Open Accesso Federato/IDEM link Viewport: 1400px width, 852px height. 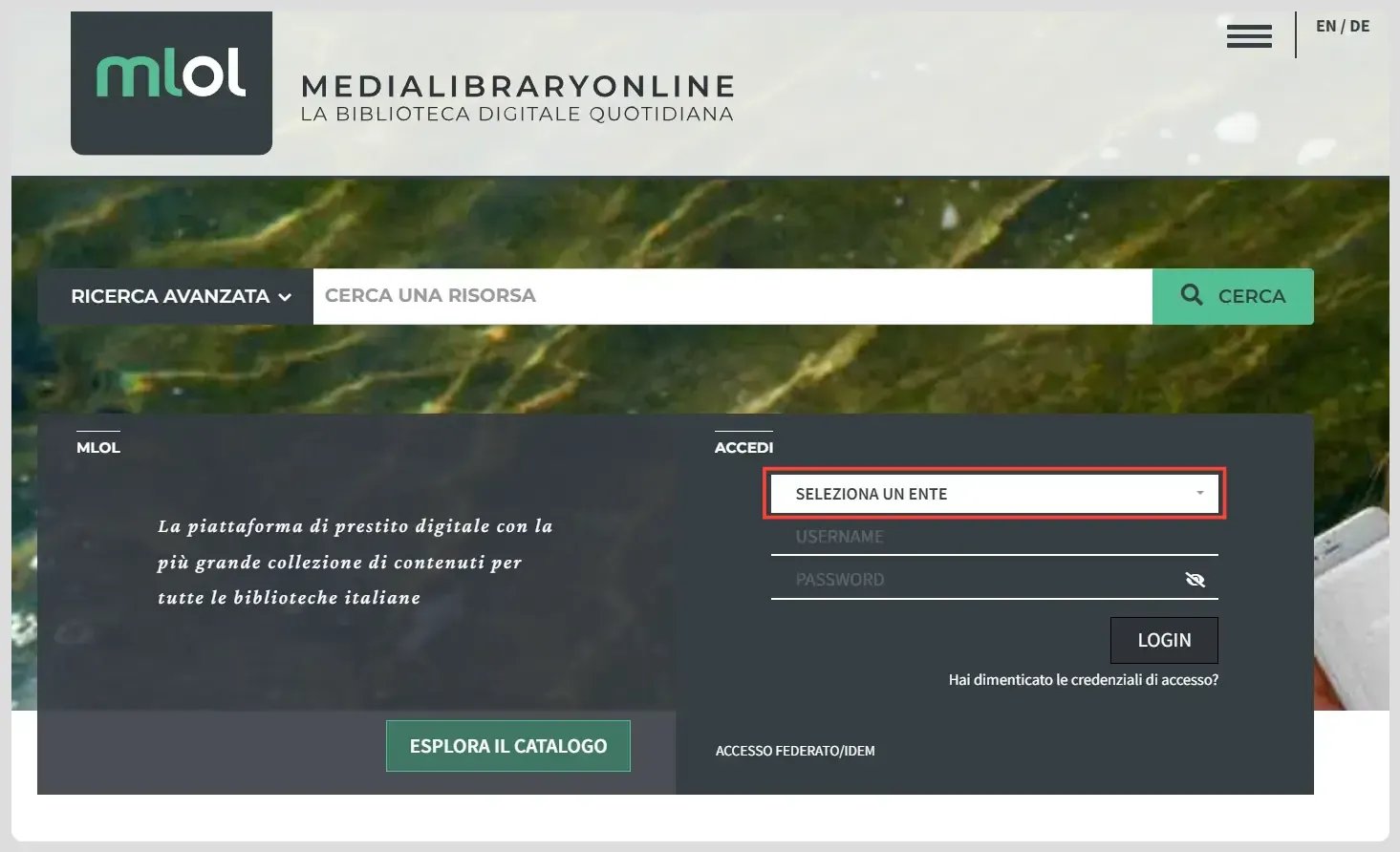click(x=795, y=751)
